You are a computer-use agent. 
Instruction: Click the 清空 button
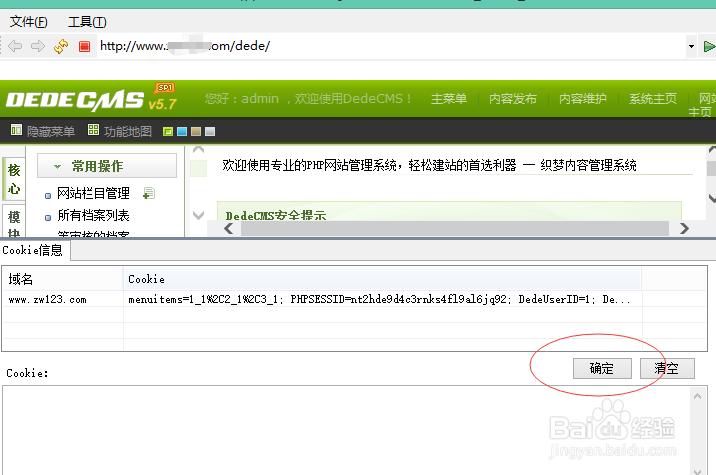tap(667, 368)
